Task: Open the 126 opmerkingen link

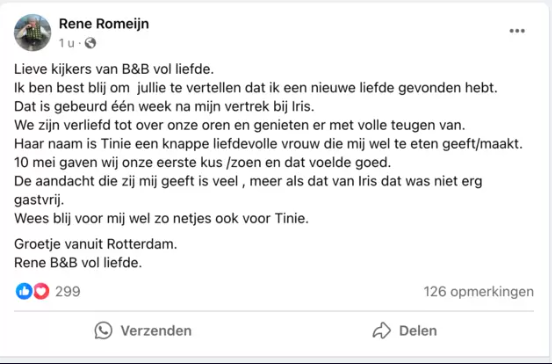Action: pos(478,291)
